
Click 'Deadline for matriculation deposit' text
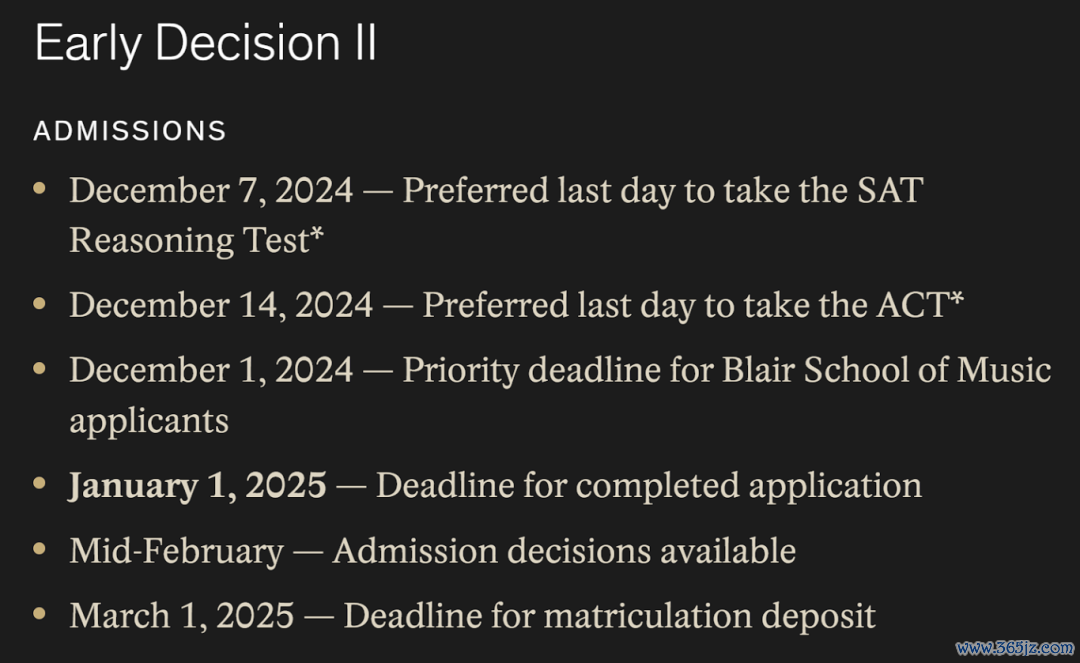click(610, 615)
